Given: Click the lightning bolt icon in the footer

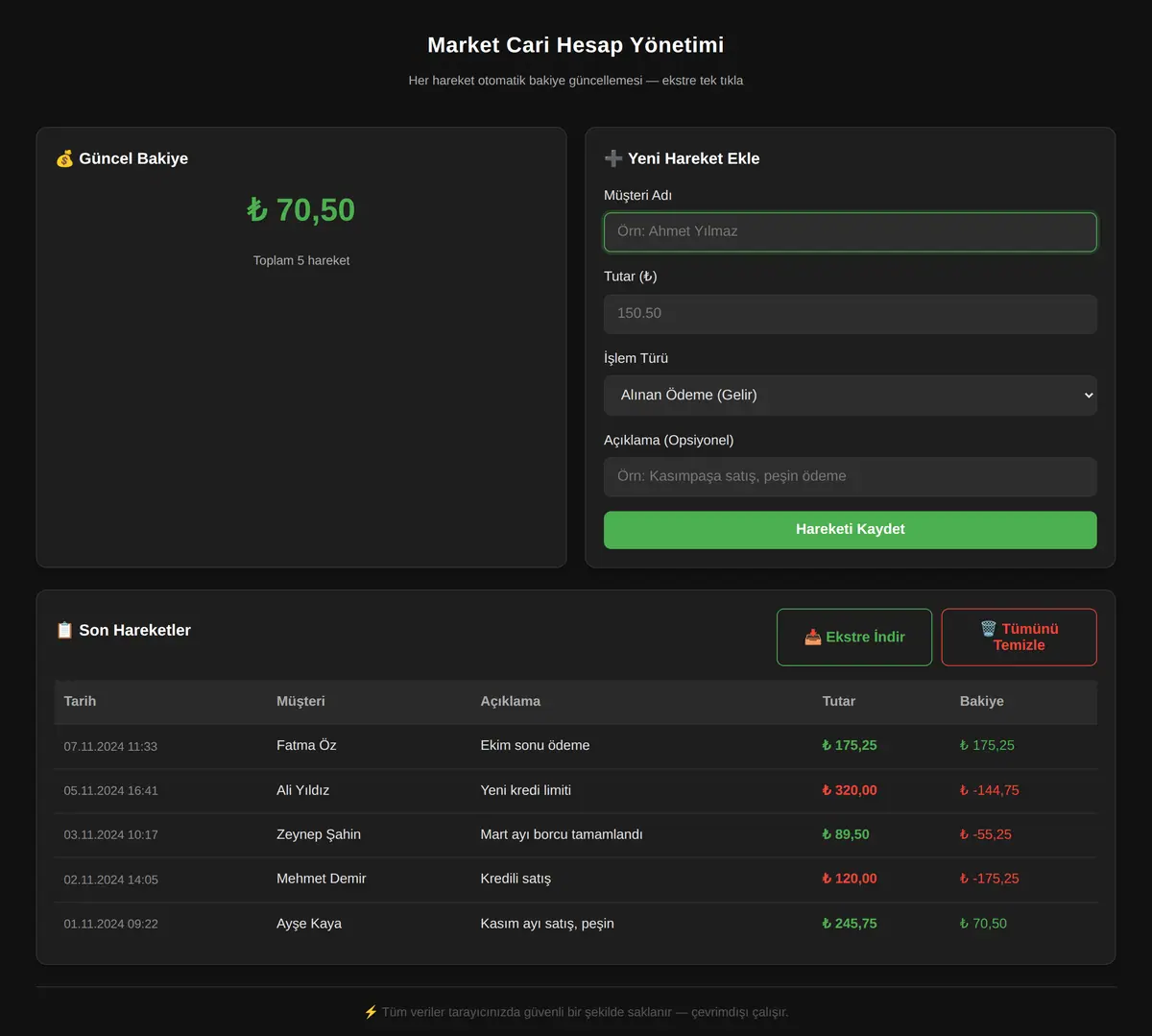Looking at the screenshot, I should (371, 1011).
